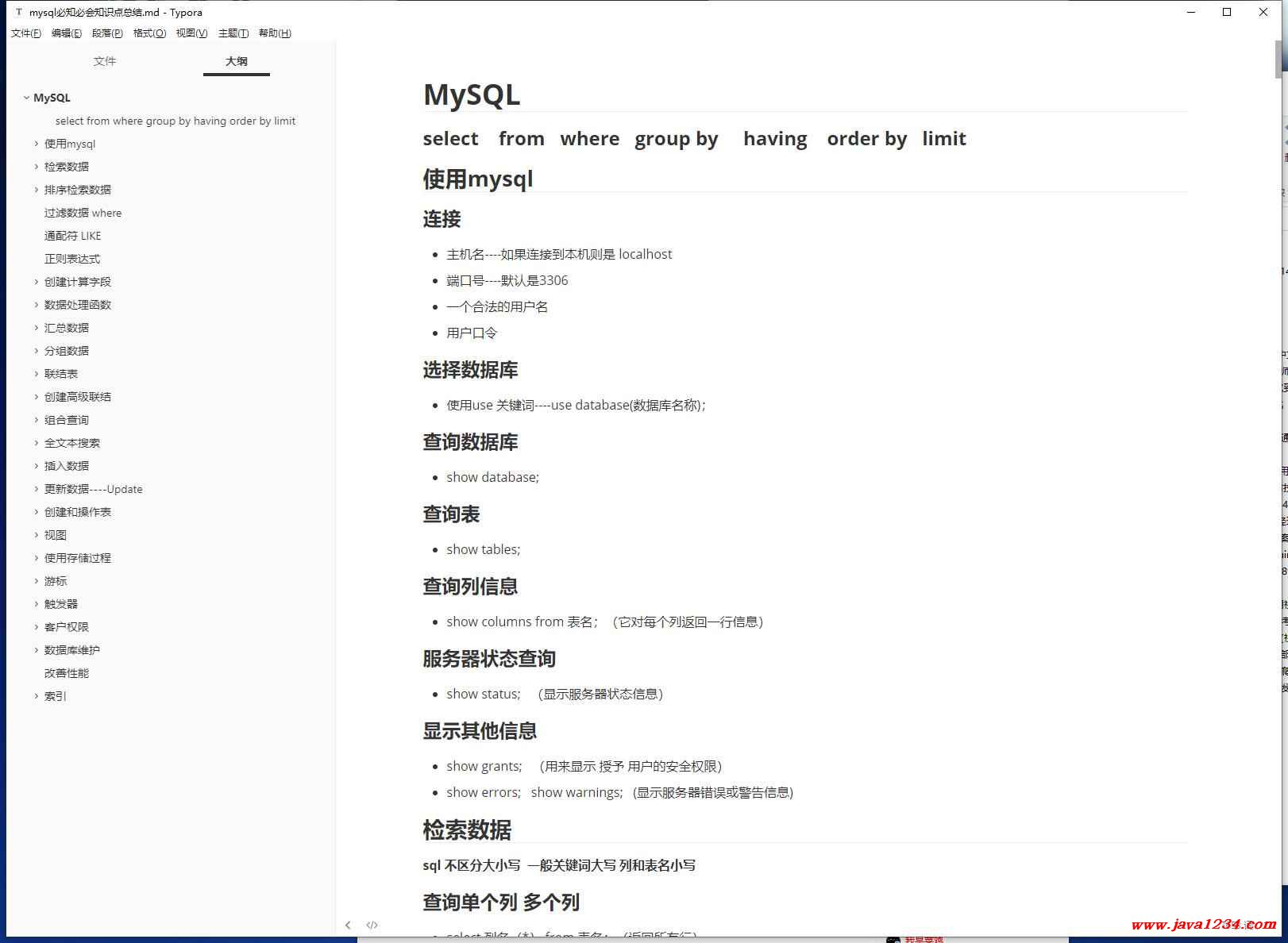The height and width of the screenshot is (943, 1288).
Task: Switch to the 大纲 outline tab
Action: pyautogui.click(x=237, y=61)
